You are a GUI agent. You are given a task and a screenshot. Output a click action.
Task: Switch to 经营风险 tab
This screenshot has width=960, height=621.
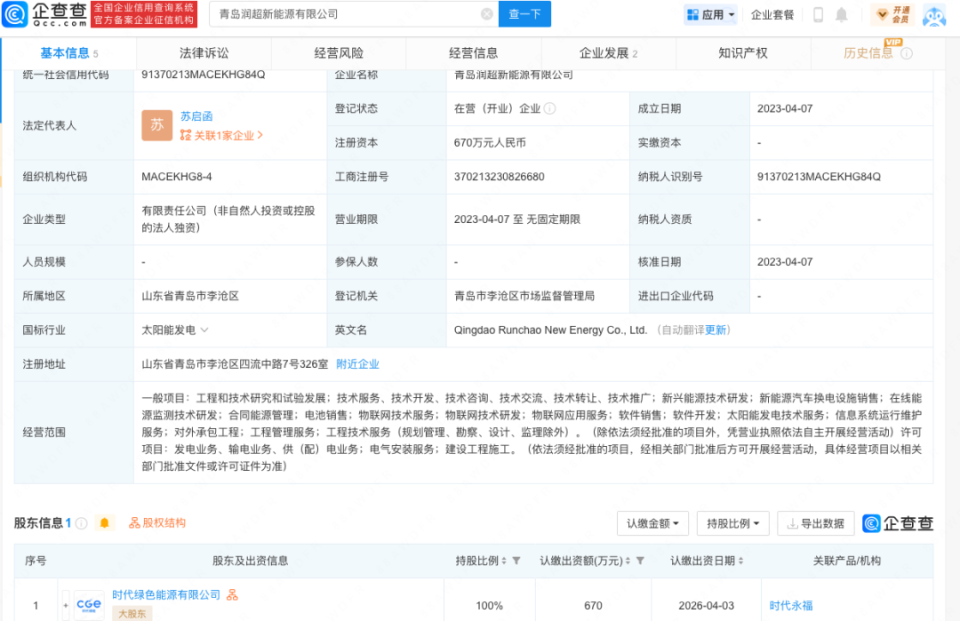339,53
